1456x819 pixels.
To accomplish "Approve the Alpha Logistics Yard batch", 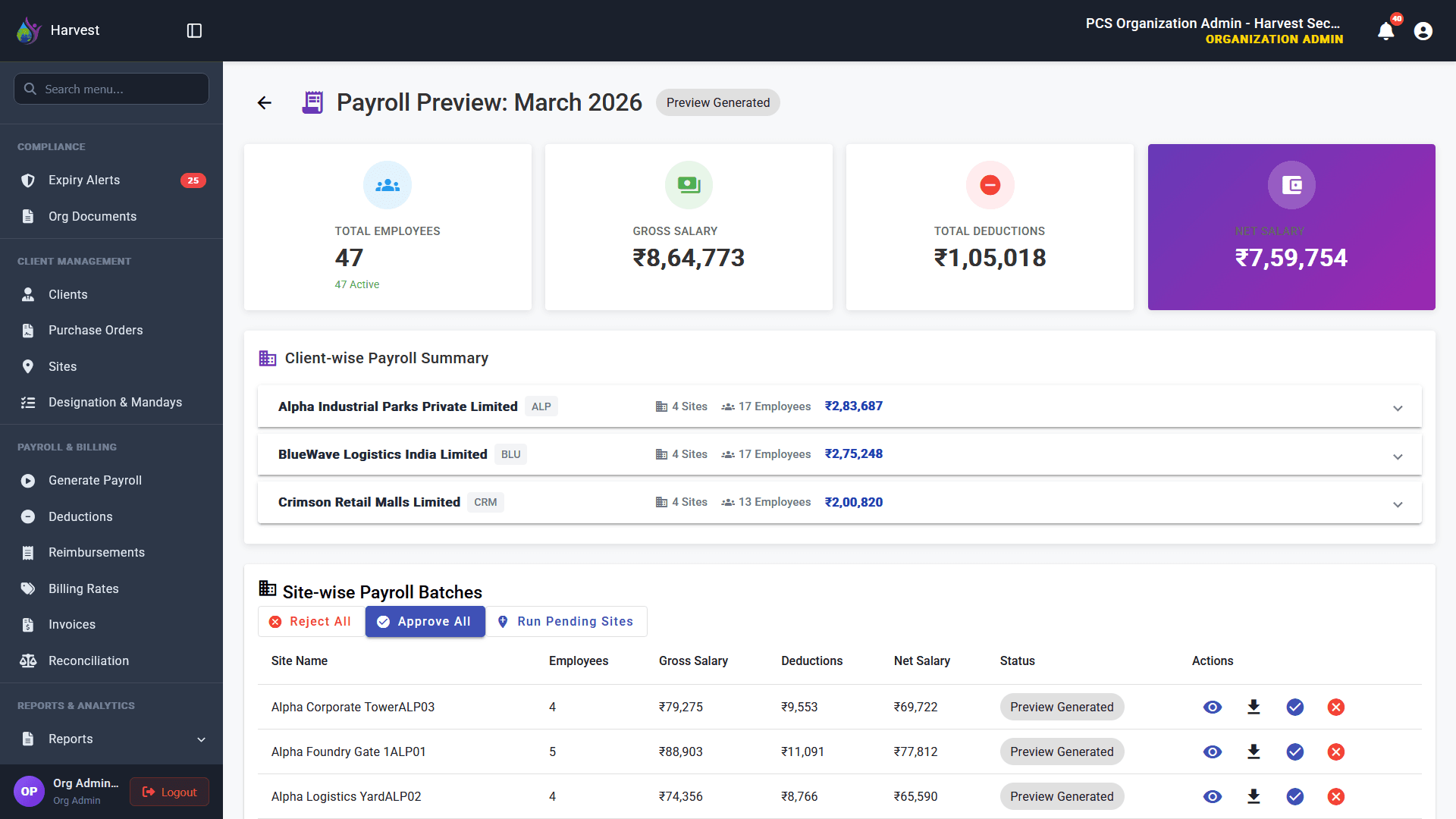I will (x=1295, y=796).
